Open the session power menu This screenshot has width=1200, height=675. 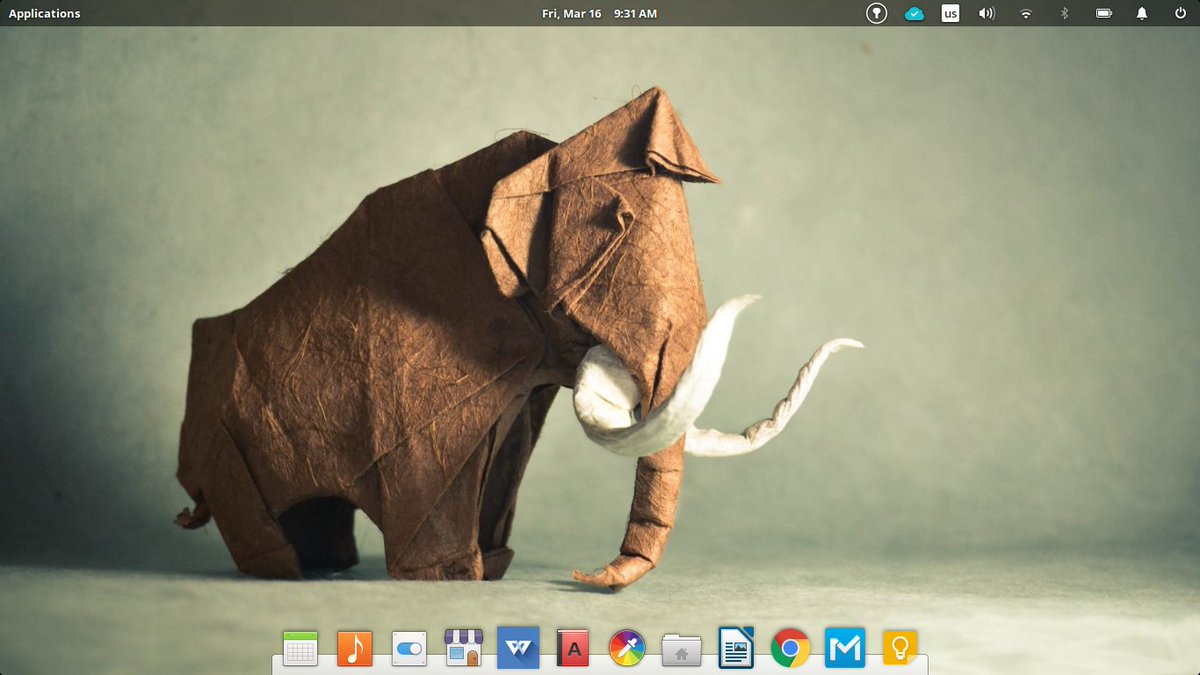coord(1180,14)
